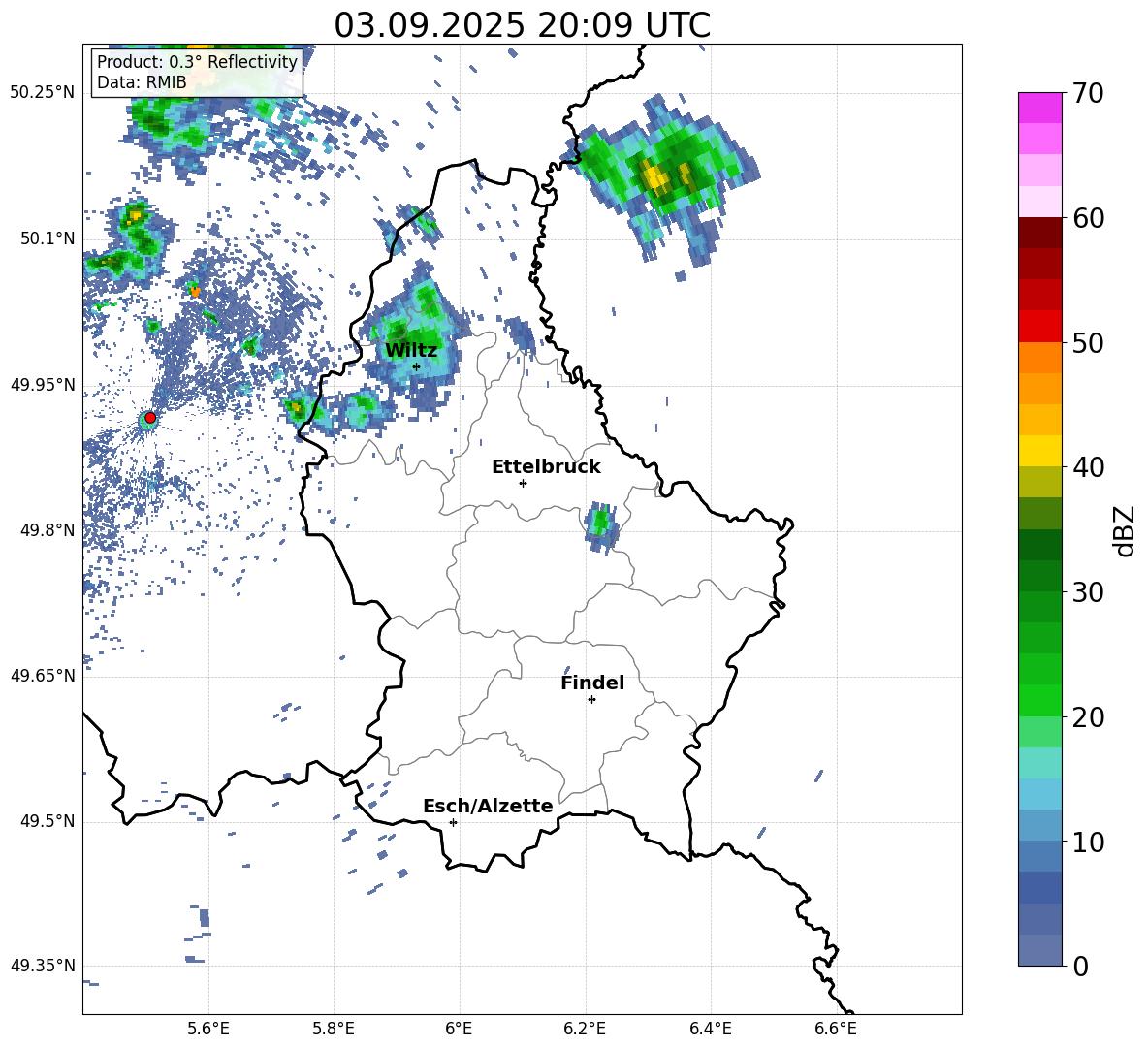Click the dBZ colorbar axis label
This screenshot has width=1148, height=1048.
pyautogui.click(x=1126, y=530)
